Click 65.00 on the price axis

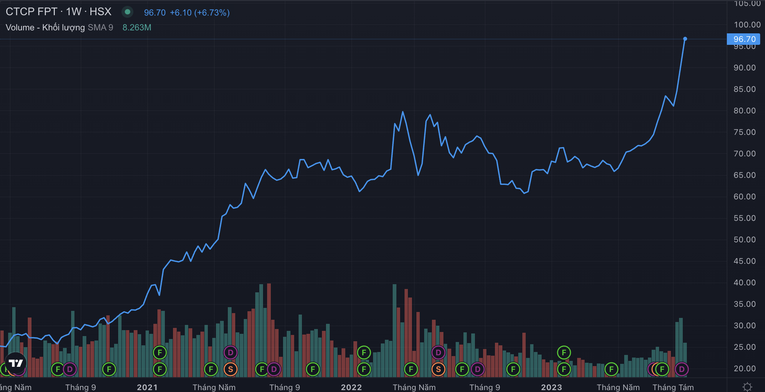tap(744, 175)
